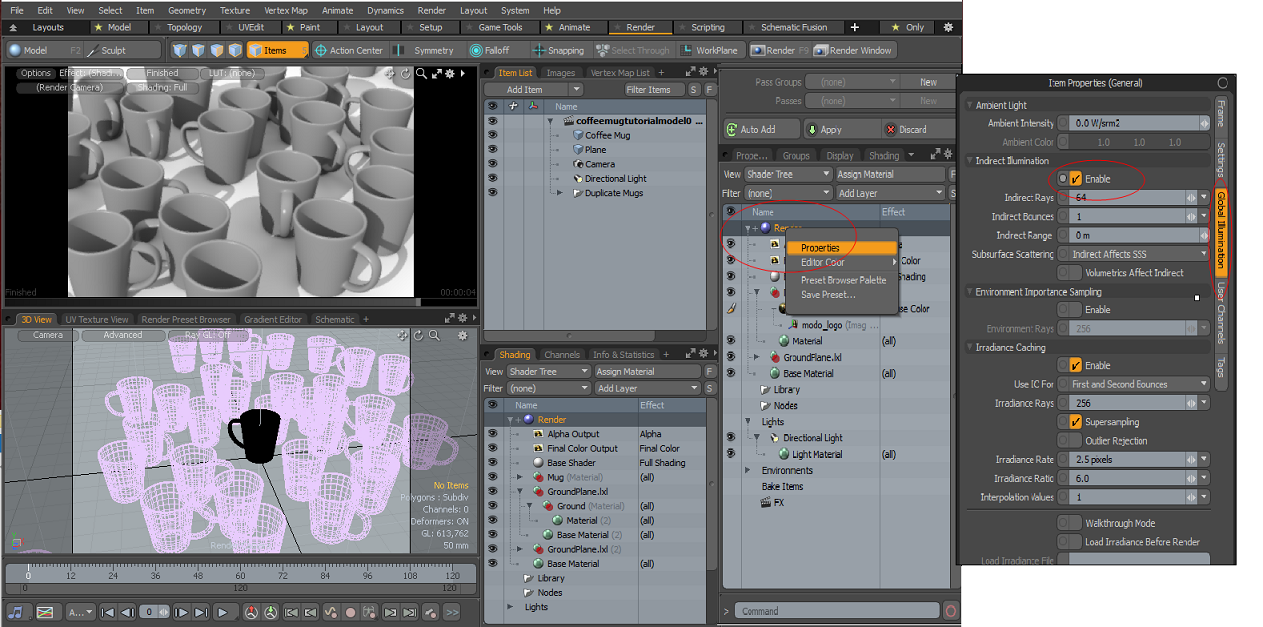Jump to first frame icon

tap(106, 612)
